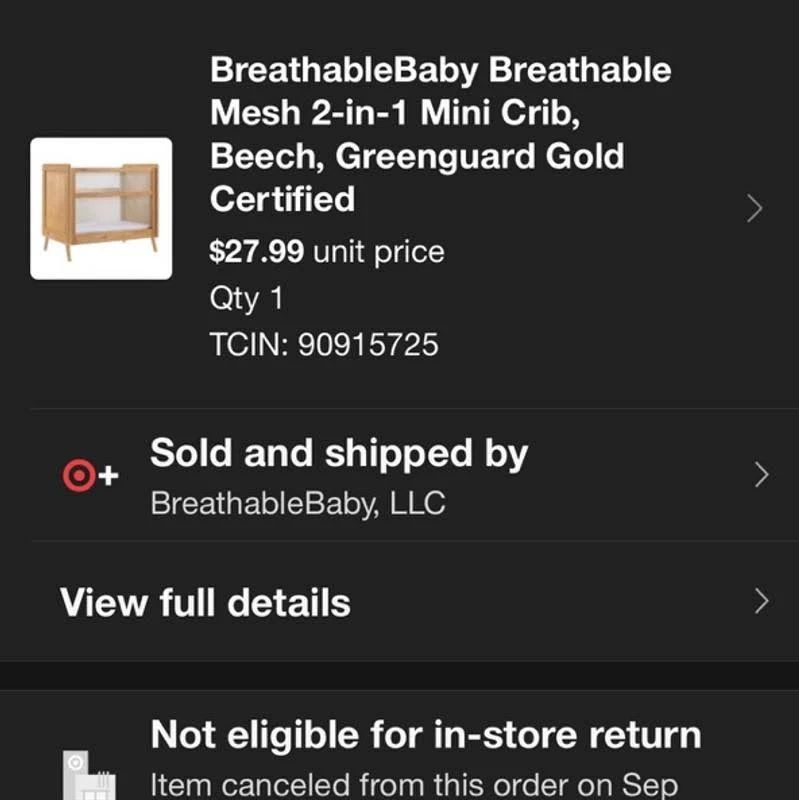Open seller info chevron next to BreathableBaby, LLC
This screenshot has height=800, width=799.
tap(761, 474)
